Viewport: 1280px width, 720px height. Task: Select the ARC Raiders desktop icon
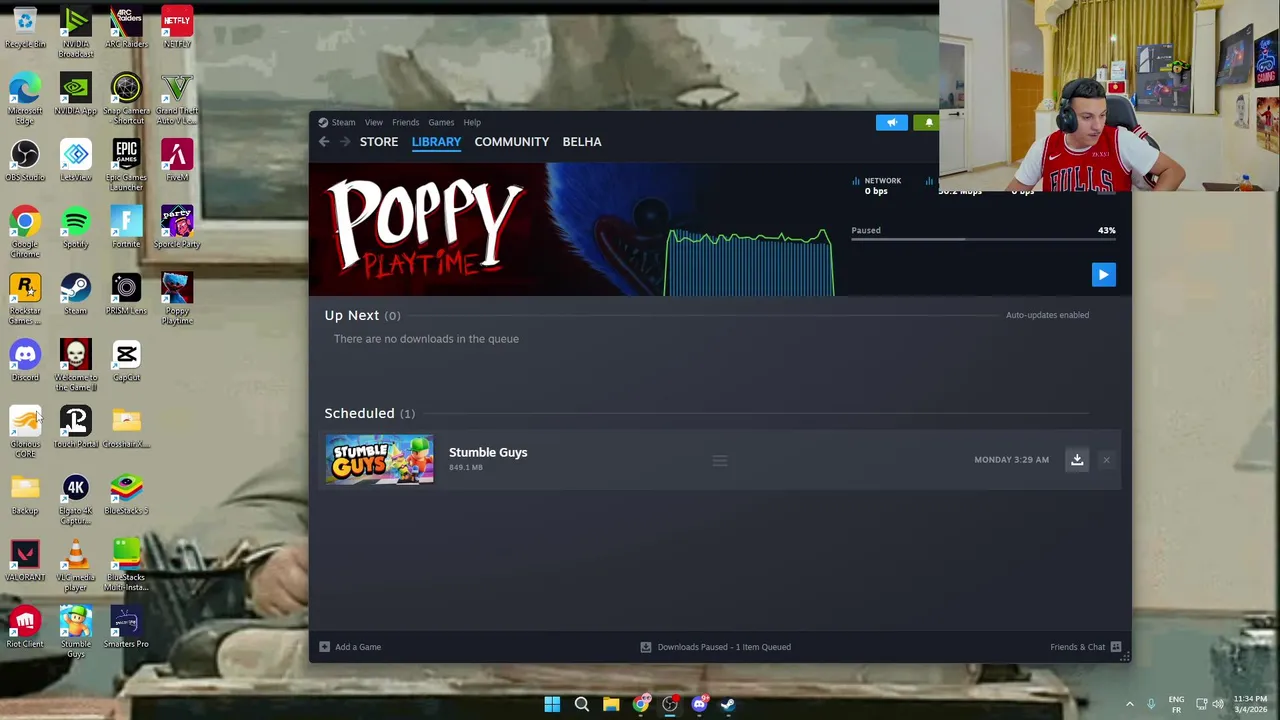click(126, 28)
